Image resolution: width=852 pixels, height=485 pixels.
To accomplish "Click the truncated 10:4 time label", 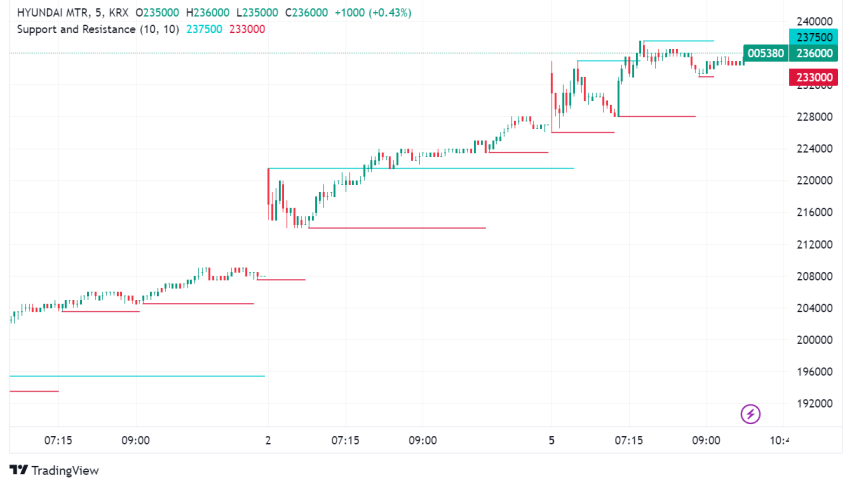I will (x=780, y=440).
